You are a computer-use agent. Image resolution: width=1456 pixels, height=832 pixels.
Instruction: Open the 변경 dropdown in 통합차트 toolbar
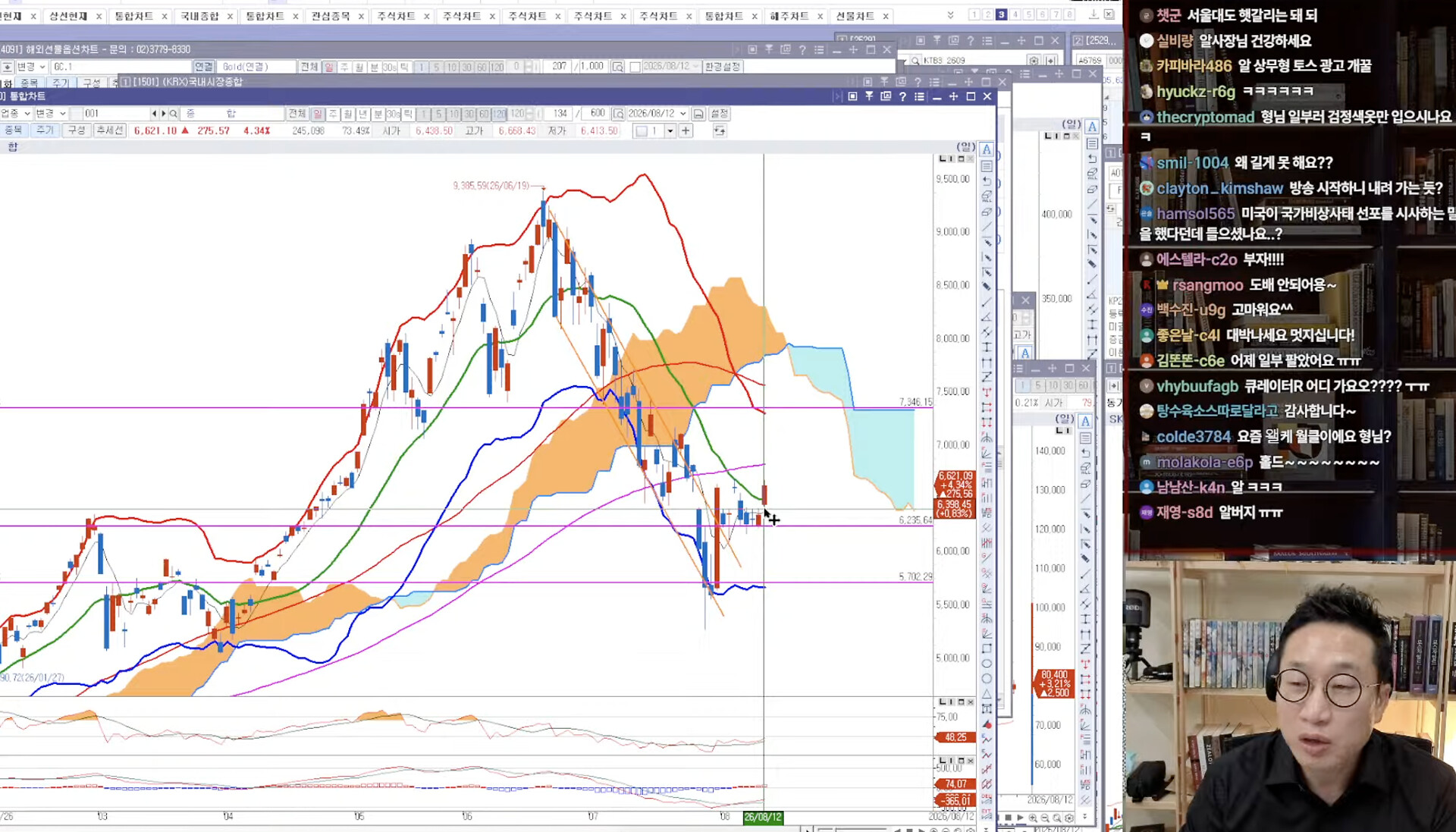pyautogui.click(x=52, y=114)
